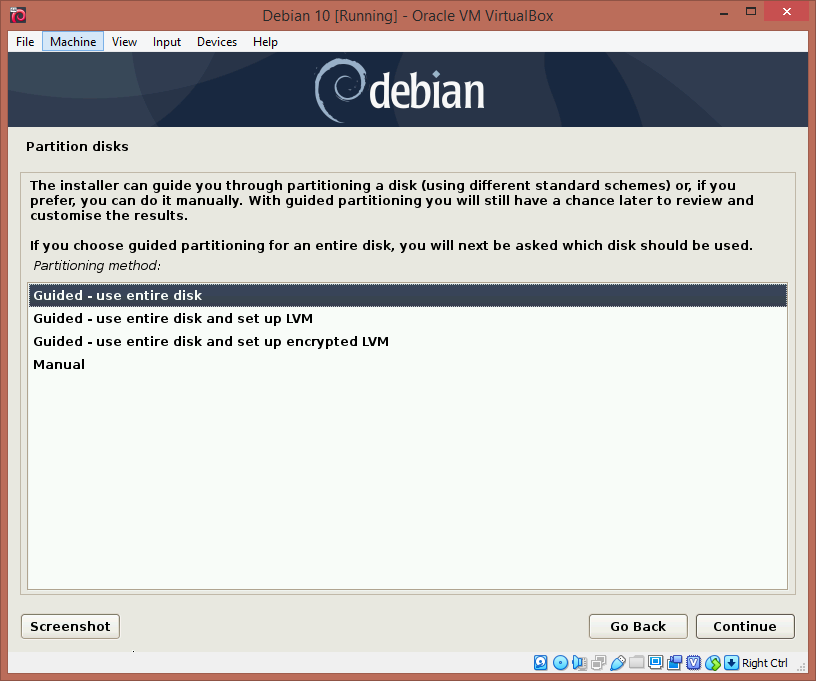
Task: Click the Screenshot button
Action: [70, 626]
